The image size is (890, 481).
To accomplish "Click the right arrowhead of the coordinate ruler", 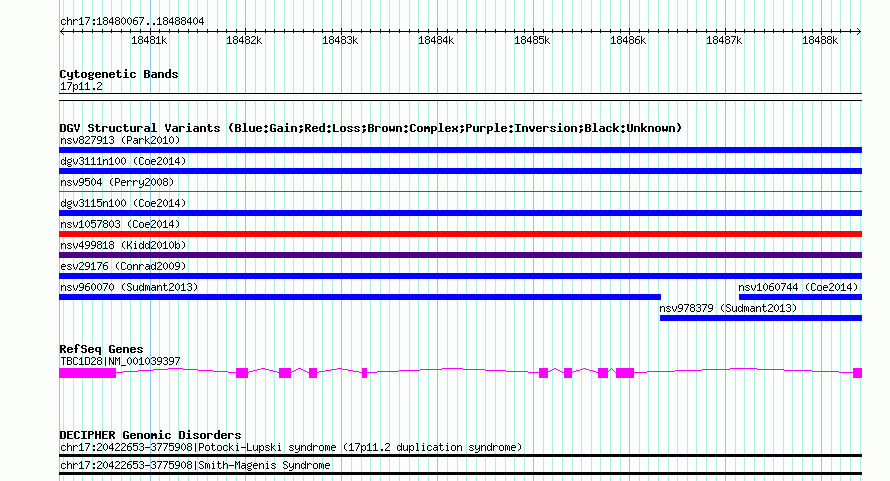I will click(x=859, y=31).
